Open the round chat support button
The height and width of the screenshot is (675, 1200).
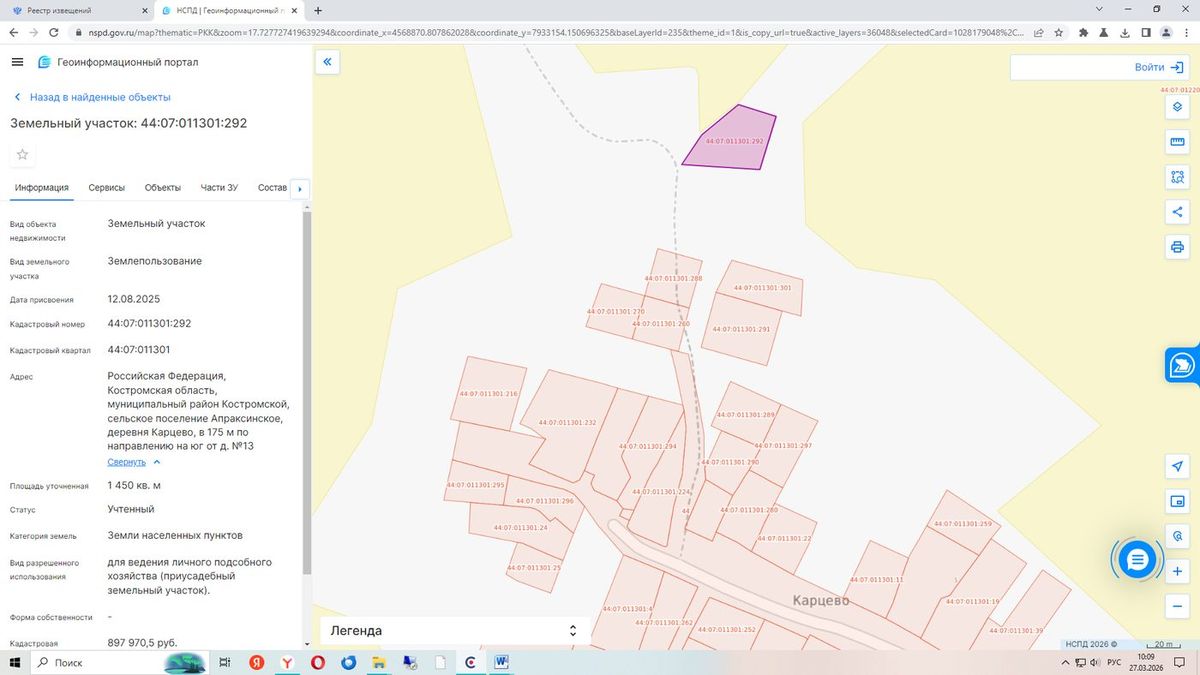click(1137, 560)
